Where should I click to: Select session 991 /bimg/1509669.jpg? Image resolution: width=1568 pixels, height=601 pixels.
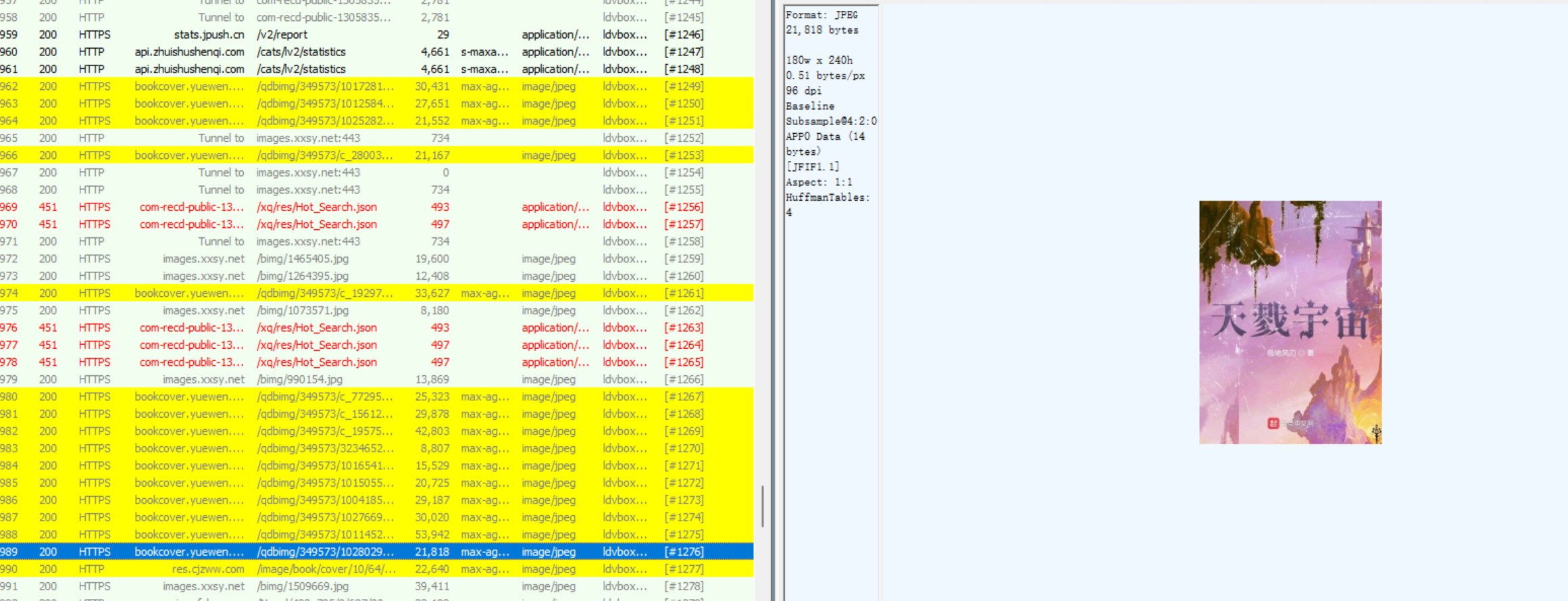pos(377,586)
